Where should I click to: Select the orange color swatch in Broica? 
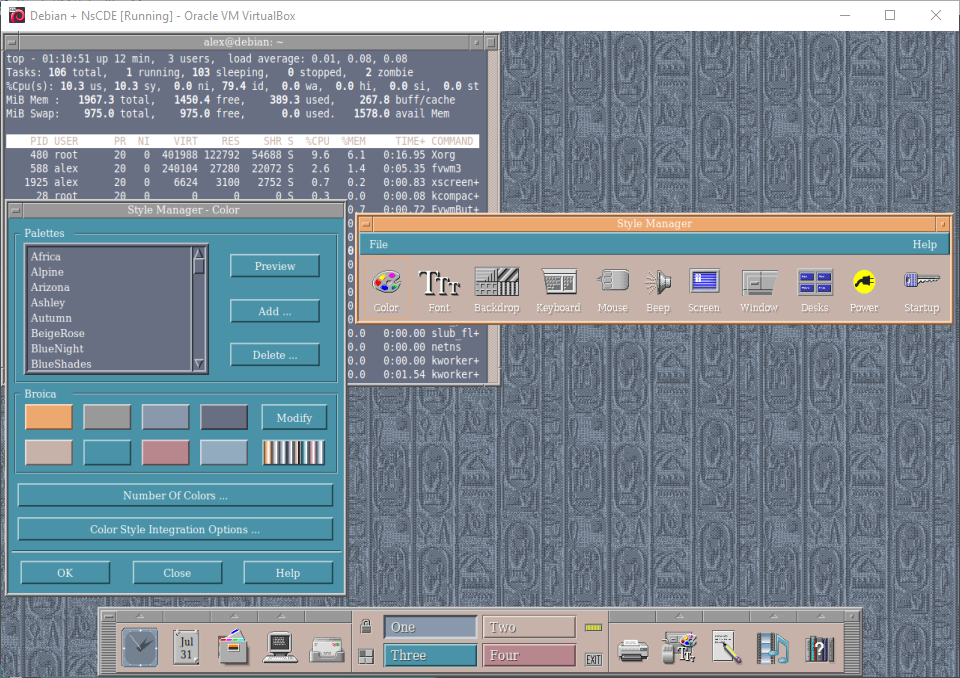point(49,417)
